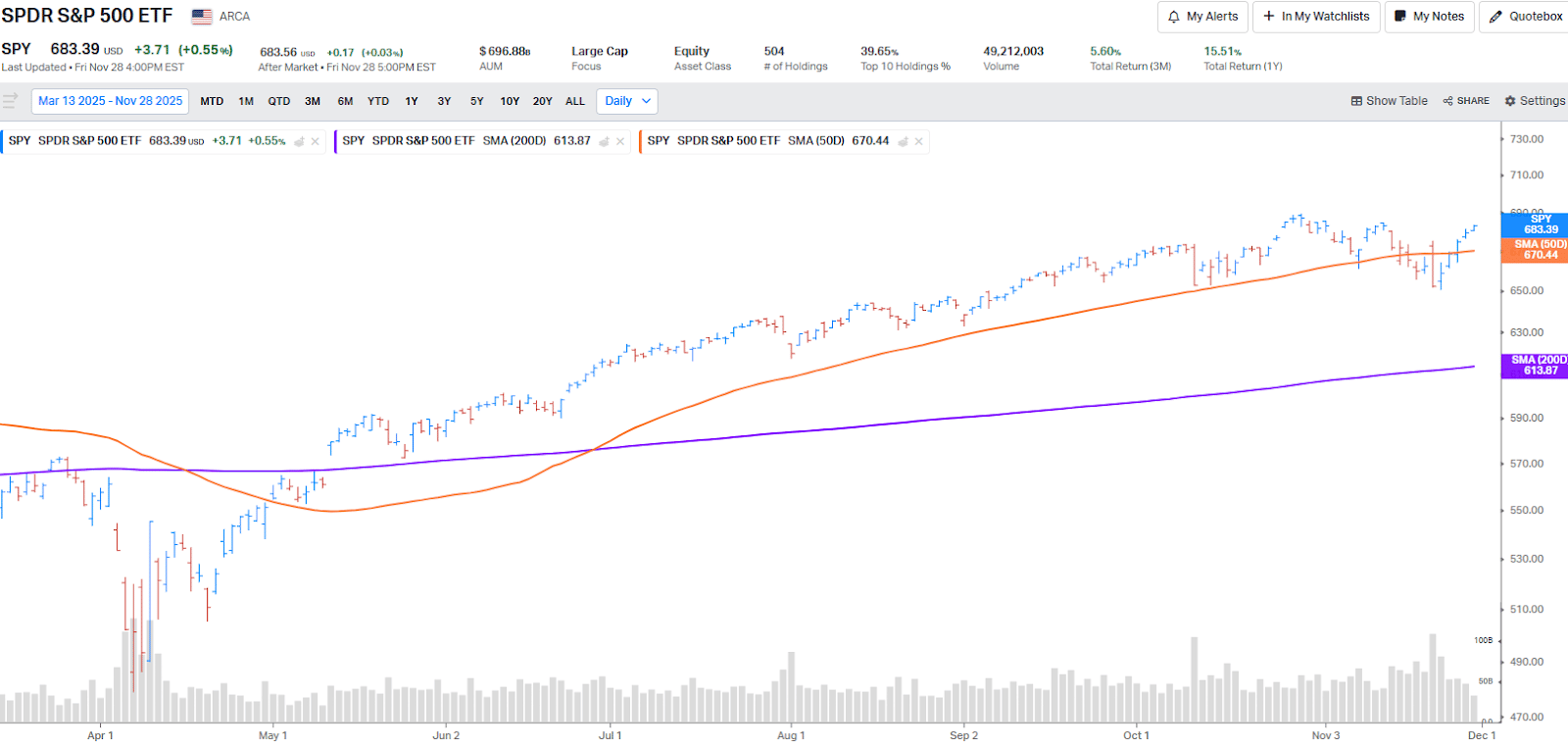Screen dimensions: 1568x748
Task: Switch chart to 1Y range
Action: point(412,101)
